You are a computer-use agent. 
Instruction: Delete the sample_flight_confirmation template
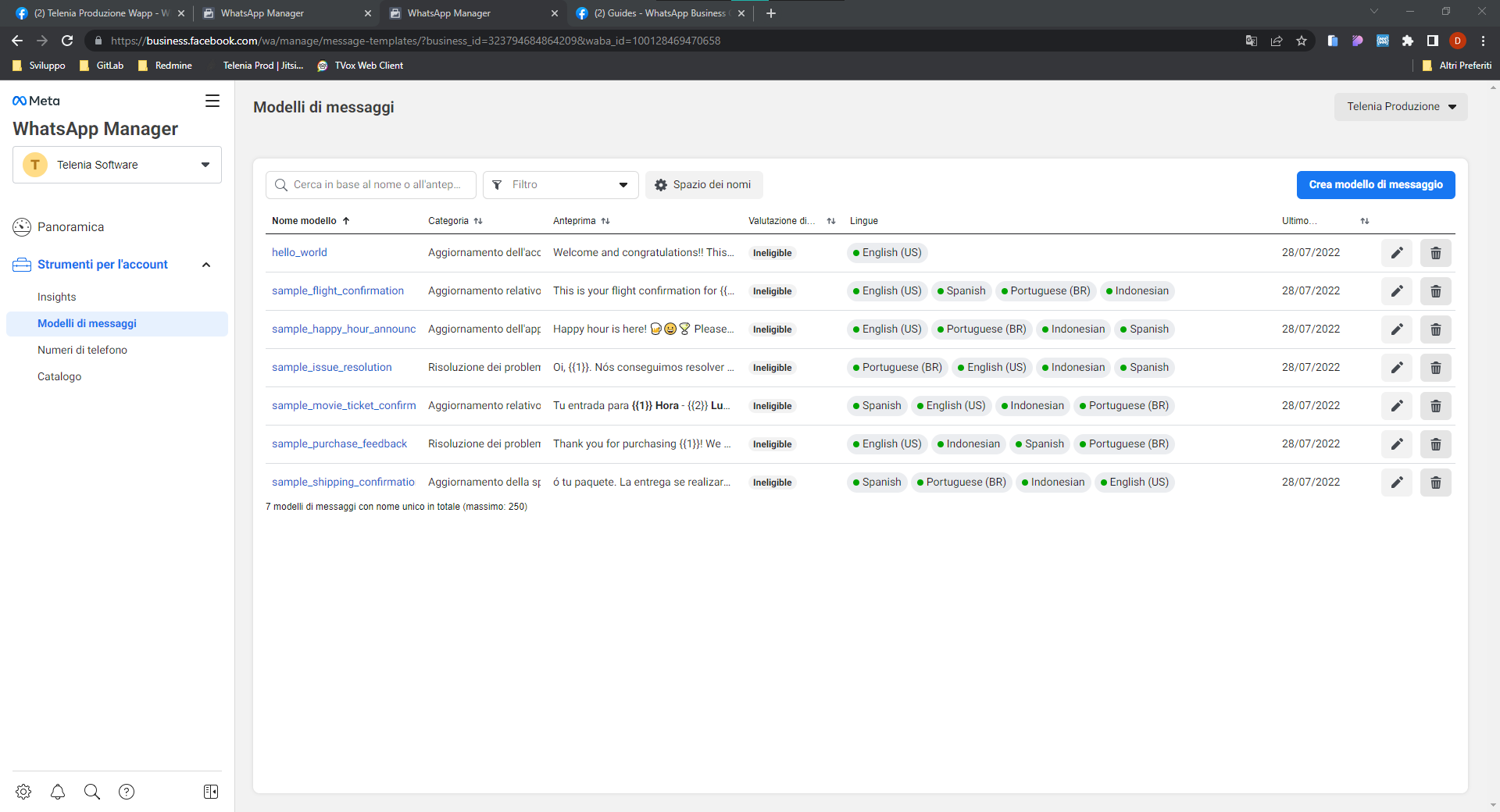point(1436,291)
